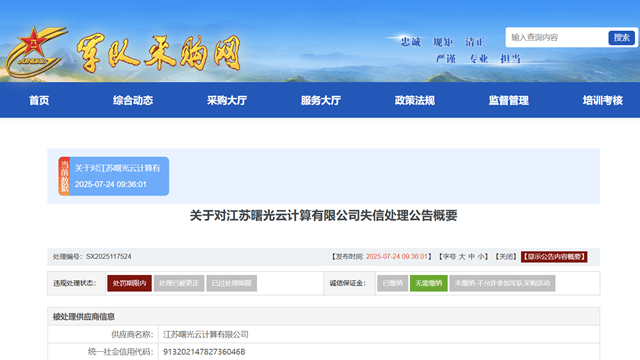Open the 综合动态 menu item
This screenshot has width=640, height=360.
click(133, 100)
